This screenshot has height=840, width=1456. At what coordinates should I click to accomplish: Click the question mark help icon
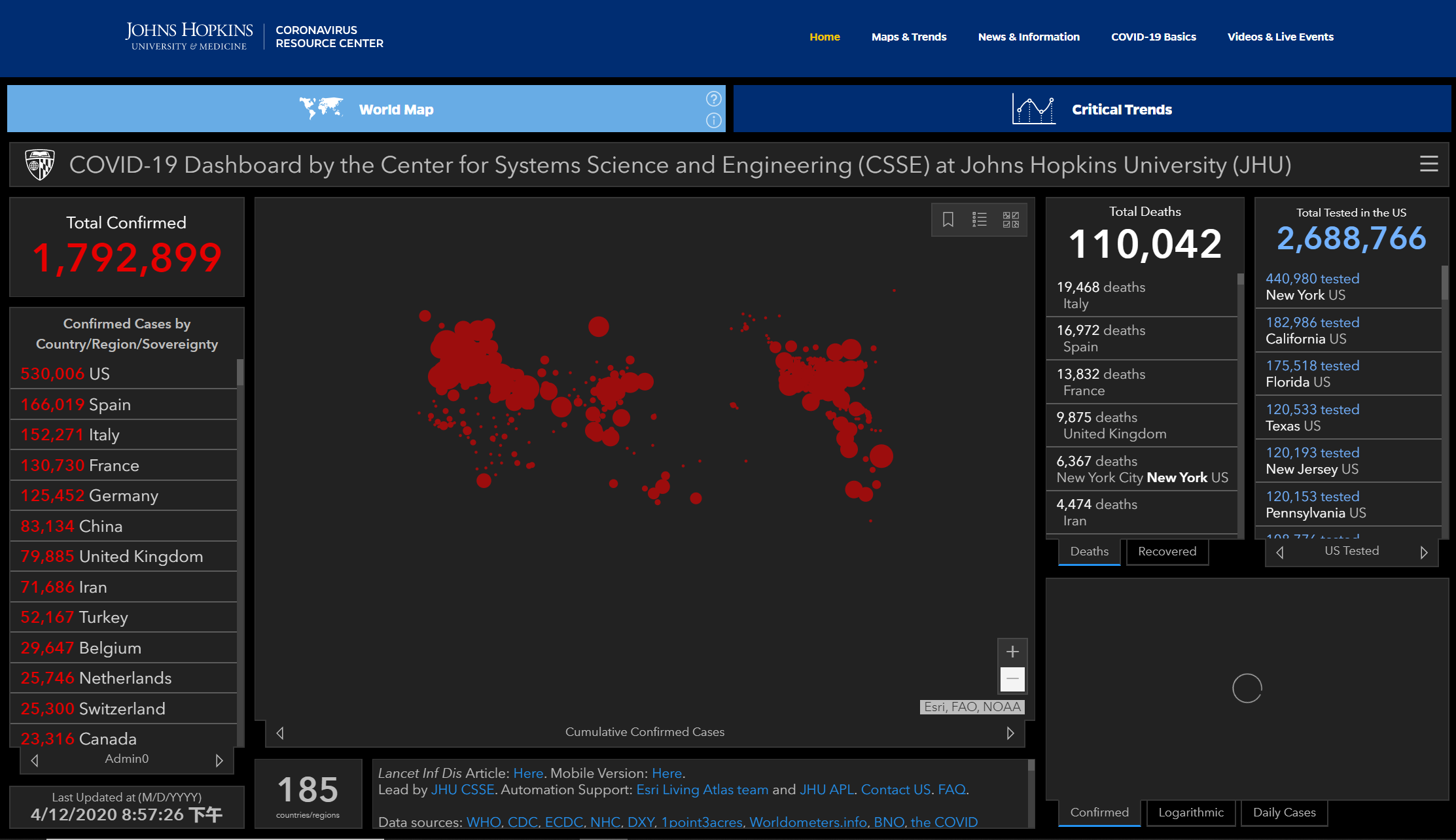pyautogui.click(x=713, y=99)
